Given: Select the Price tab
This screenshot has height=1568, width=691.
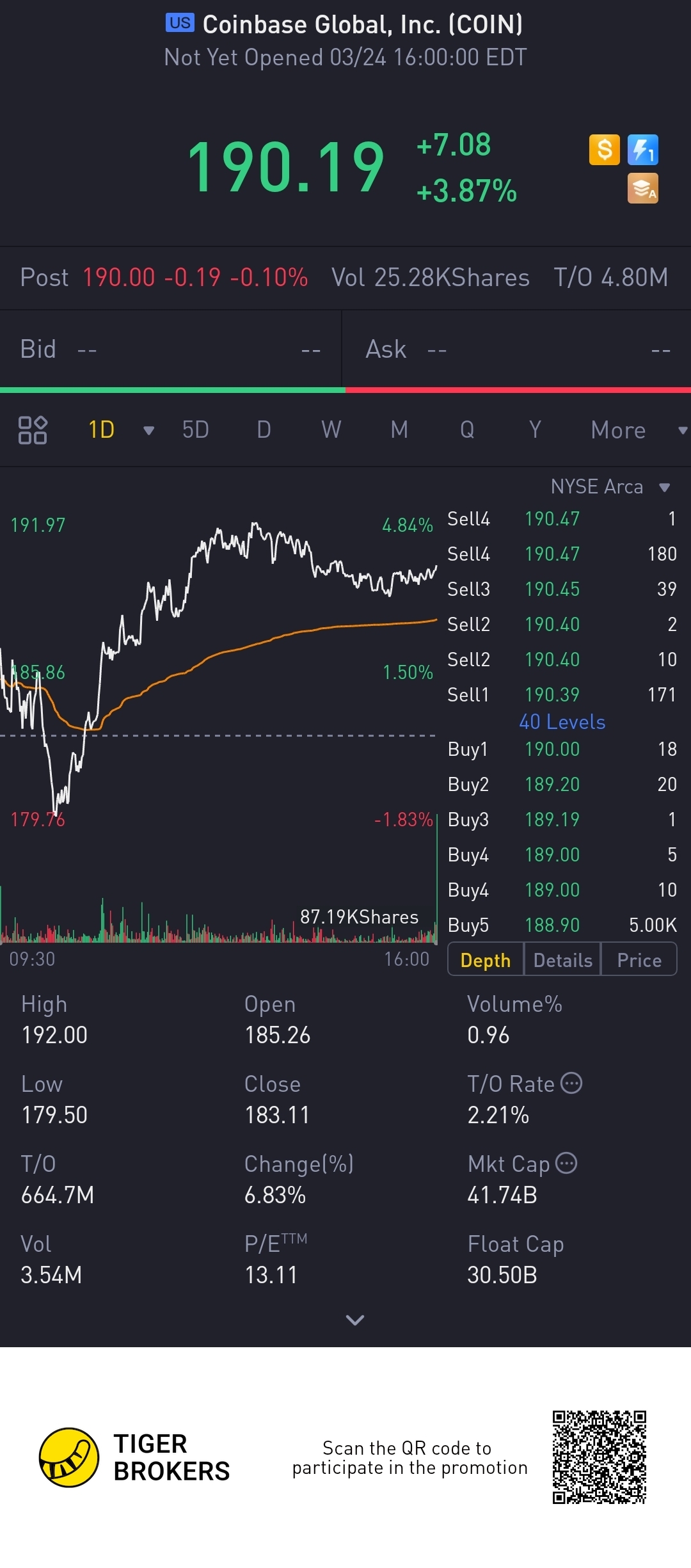Looking at the screenshot, I should pyautogui.click(x=639, y=959).
